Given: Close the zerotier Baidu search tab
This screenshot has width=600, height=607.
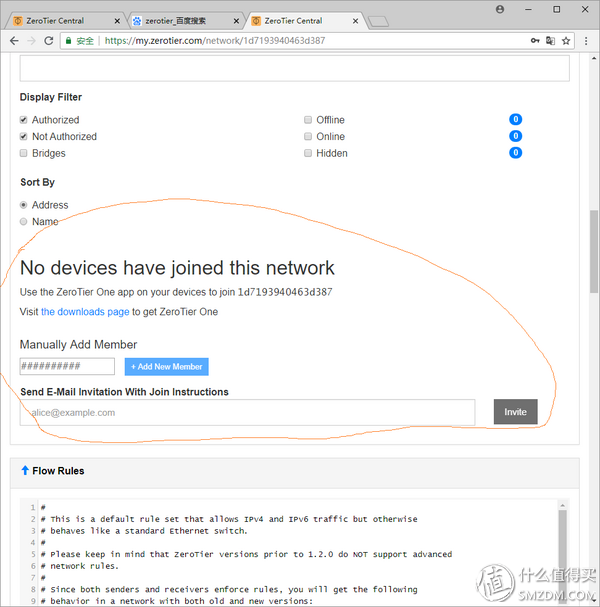Looking at the screenshot, I should (236, 21).
